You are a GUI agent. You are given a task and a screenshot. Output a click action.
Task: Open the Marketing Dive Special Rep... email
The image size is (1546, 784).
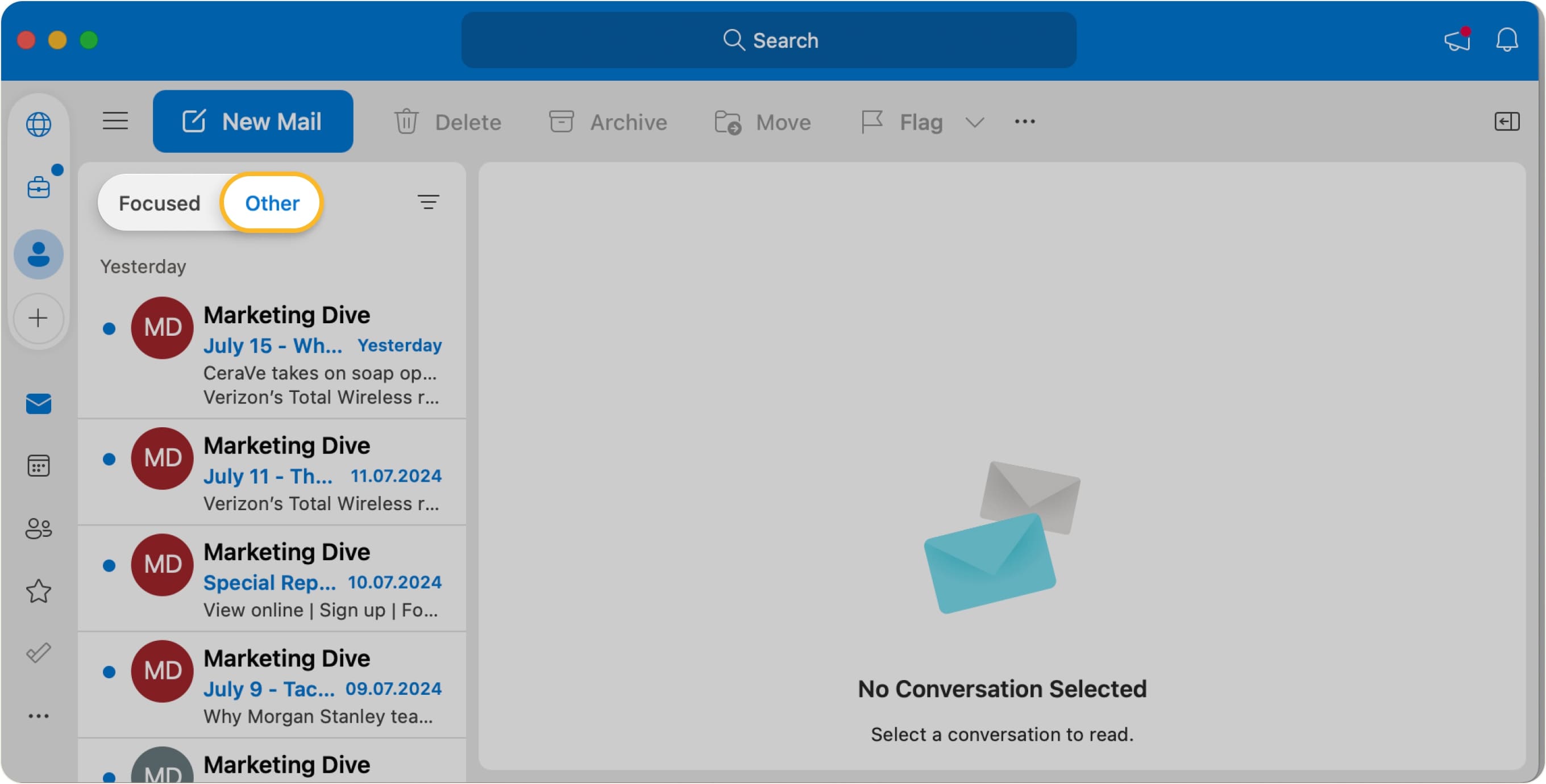[272, 579]
